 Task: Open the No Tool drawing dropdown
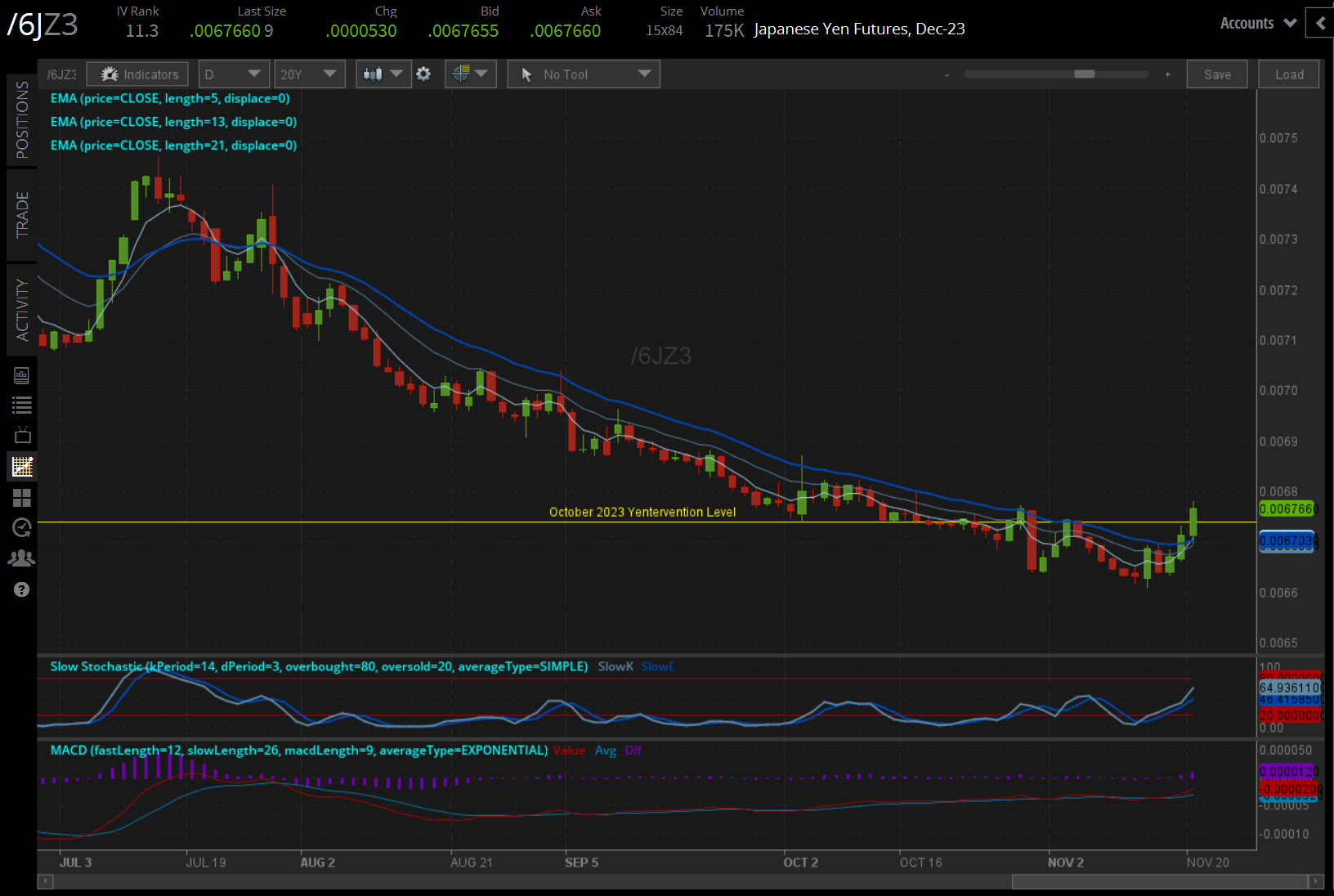click(584, 74)
